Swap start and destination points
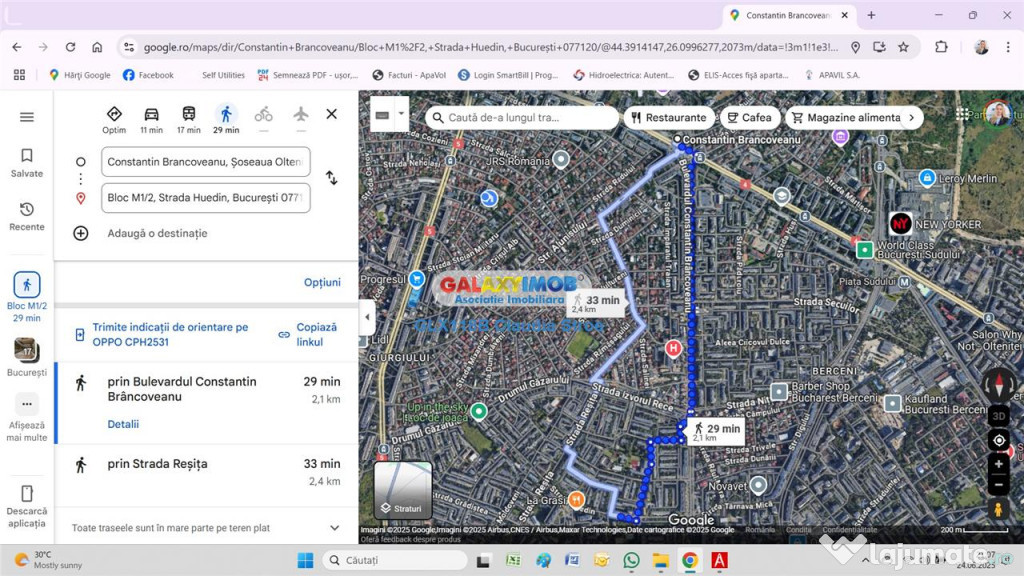Viewport: 1024px width, 576px height. point(331,178)
